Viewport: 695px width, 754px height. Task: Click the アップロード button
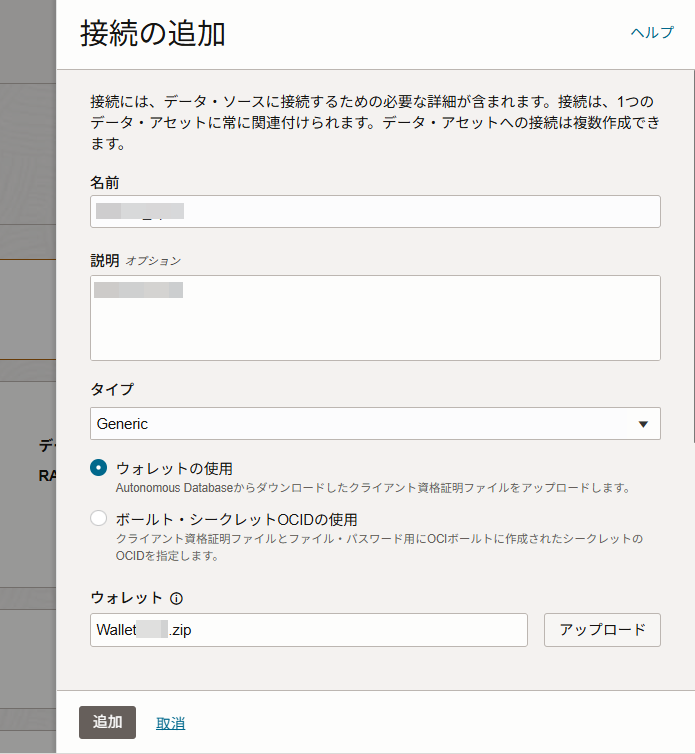coord(602,630)
